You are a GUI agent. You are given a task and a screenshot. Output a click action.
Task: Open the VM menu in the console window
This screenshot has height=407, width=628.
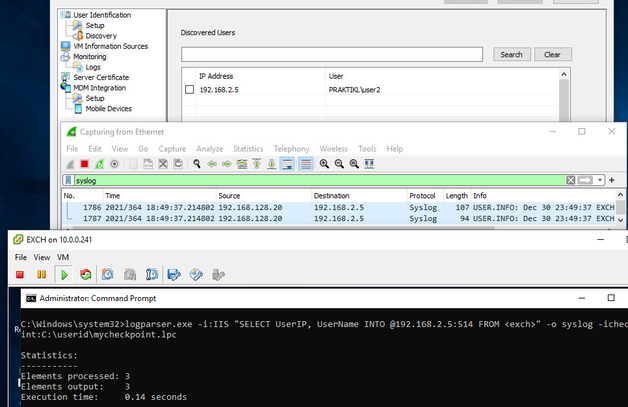click(63, 257)
